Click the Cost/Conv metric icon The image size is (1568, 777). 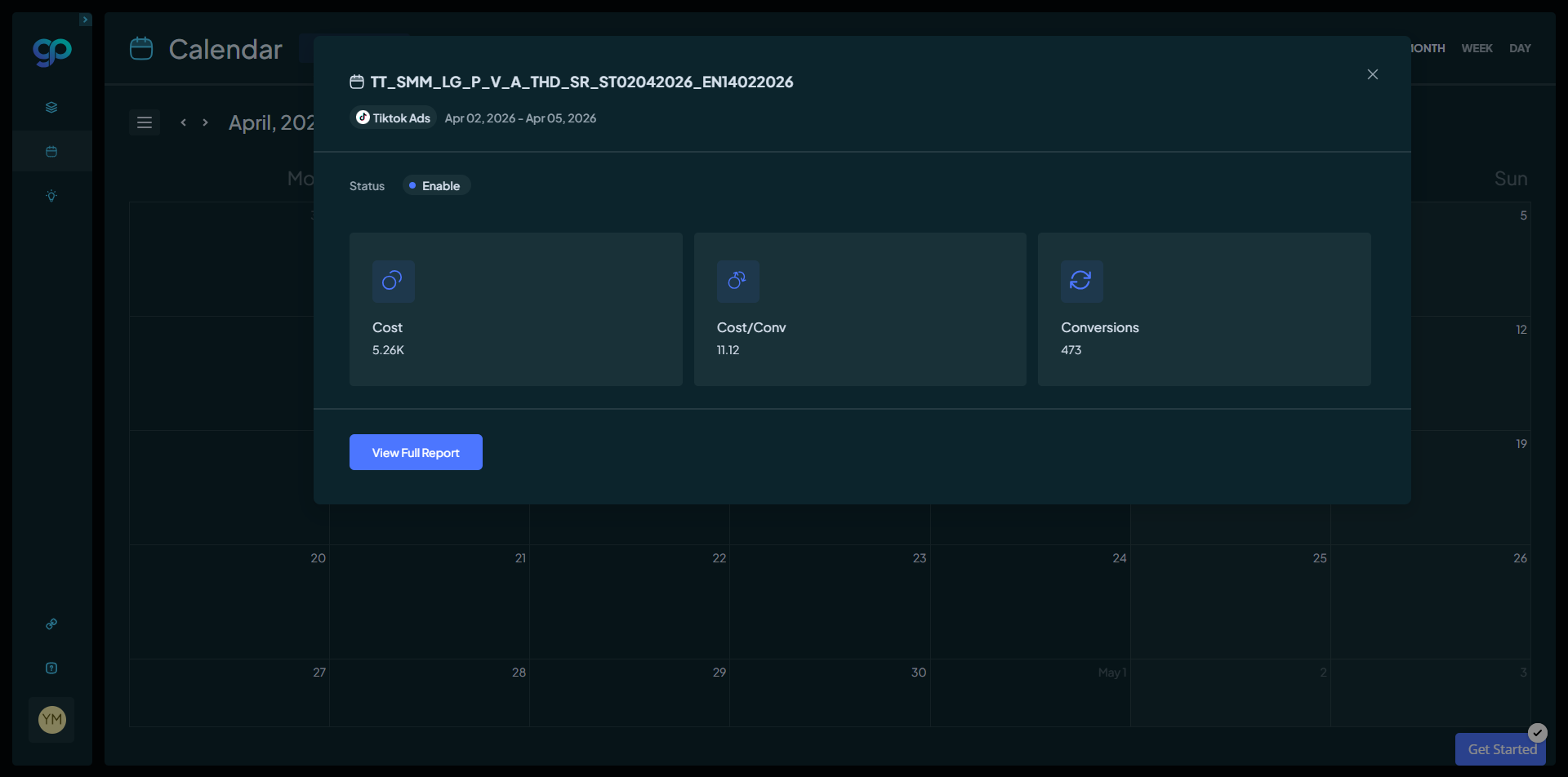point(737,281)
